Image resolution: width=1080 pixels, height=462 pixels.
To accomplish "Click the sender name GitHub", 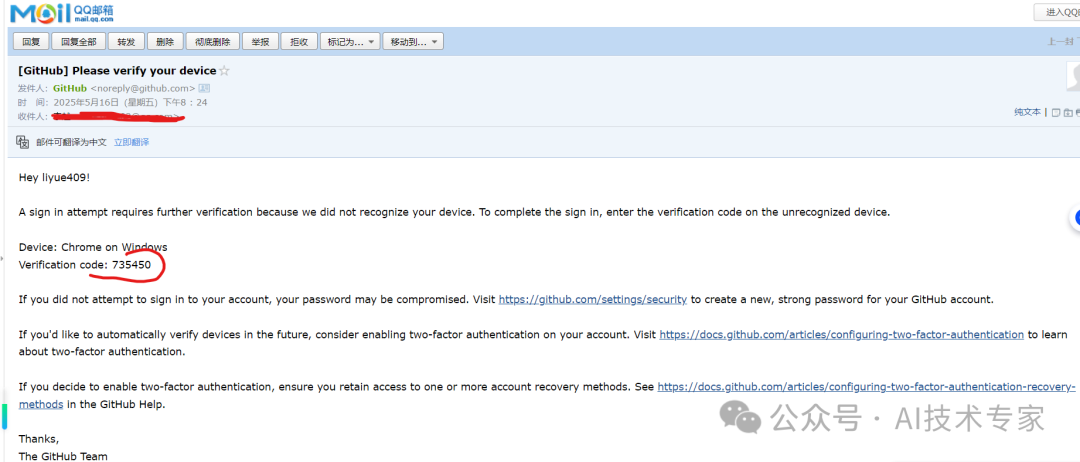I will (70, 88).
